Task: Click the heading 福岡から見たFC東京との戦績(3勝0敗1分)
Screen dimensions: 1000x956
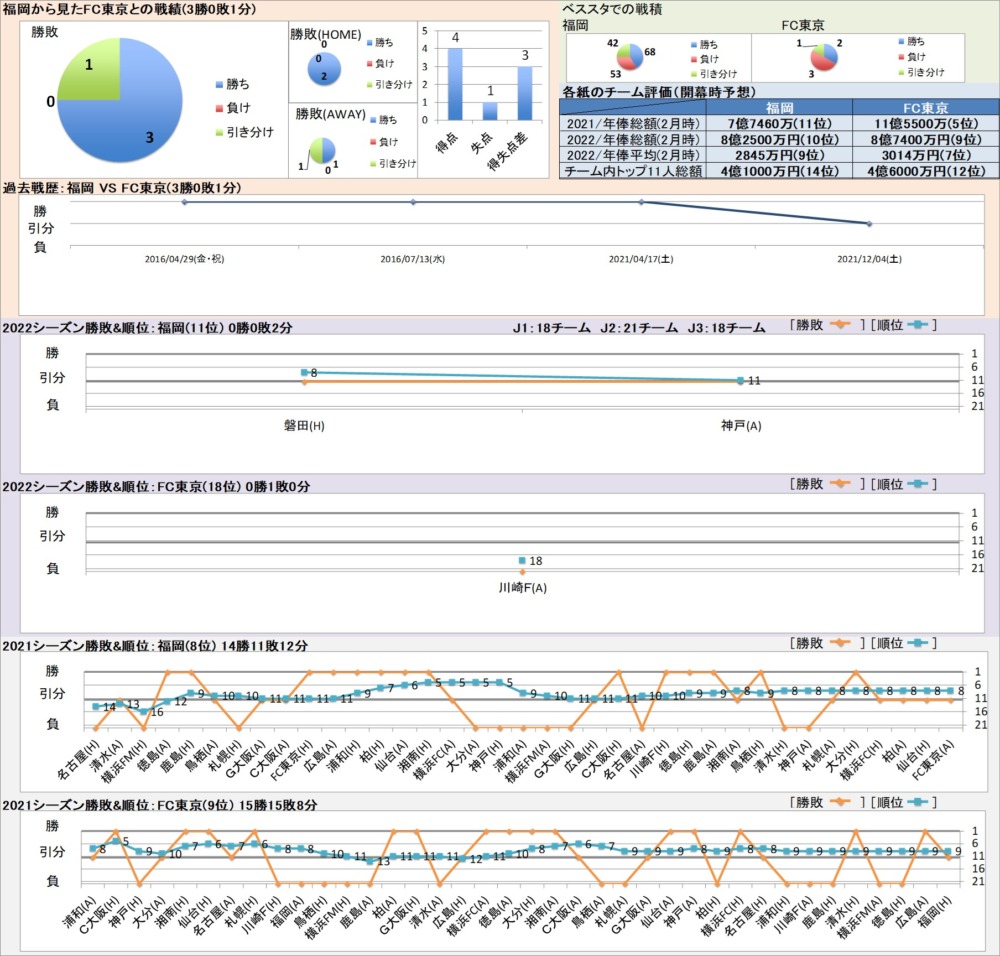Action: (129, 9)
